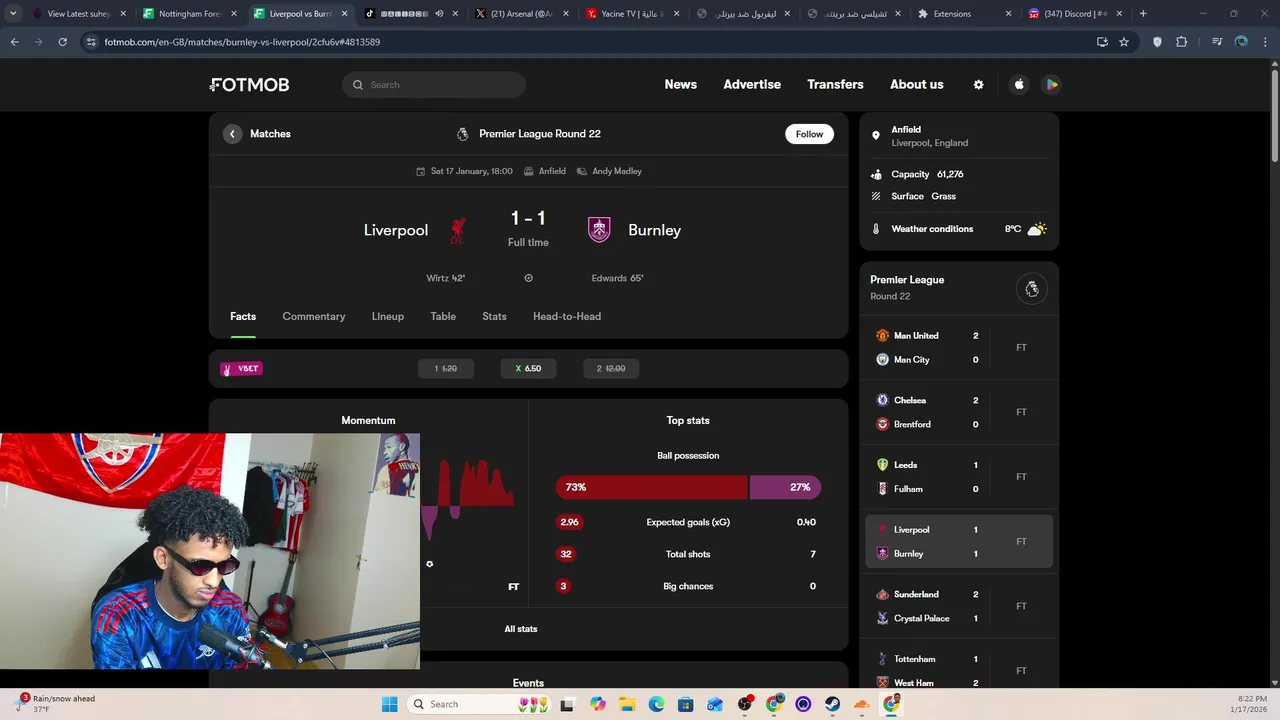Open the Transfers menu link
This screenshot has width=1280, height=720.
835,85
